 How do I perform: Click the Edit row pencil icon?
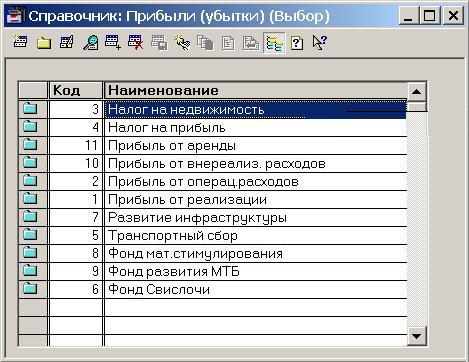(x=66, y=42)
